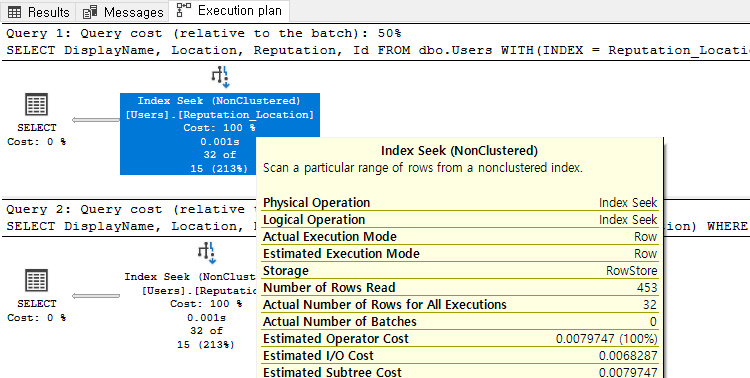Select the Query 2 SELECT operator icon
This screenshot has width=750, height=378.
(36, 280)
